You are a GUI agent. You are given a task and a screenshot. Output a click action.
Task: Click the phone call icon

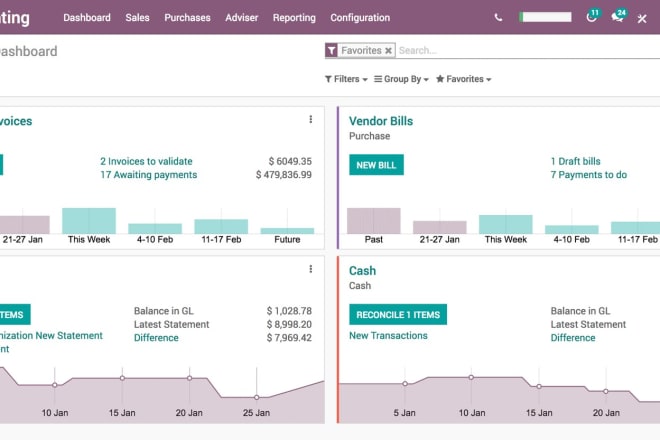click(x=499, y=18)
